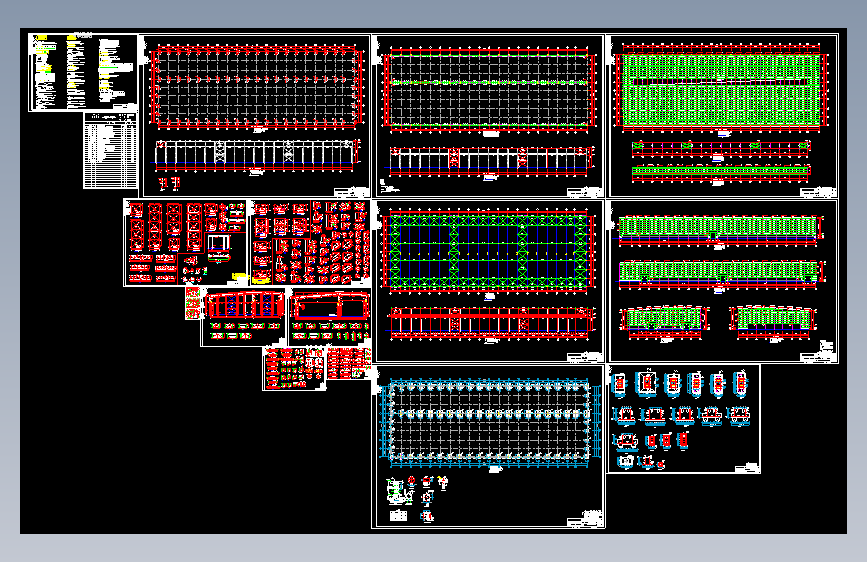Viewport: 867px width, 562px height.
Task: Select the cyan foundation details sheet
Action: pos(683,419)
